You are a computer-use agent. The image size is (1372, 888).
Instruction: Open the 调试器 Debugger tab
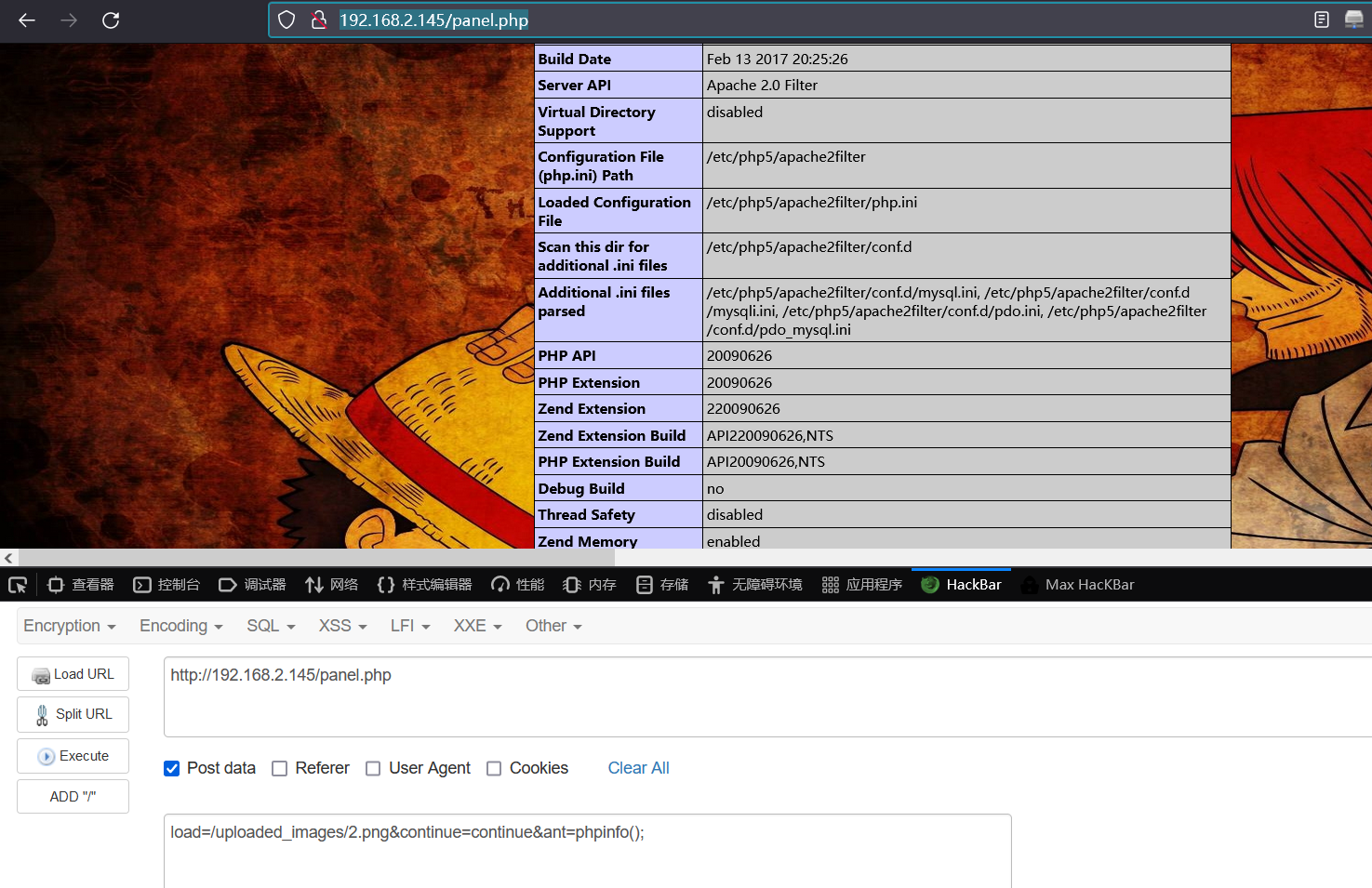tap(252, 585)
